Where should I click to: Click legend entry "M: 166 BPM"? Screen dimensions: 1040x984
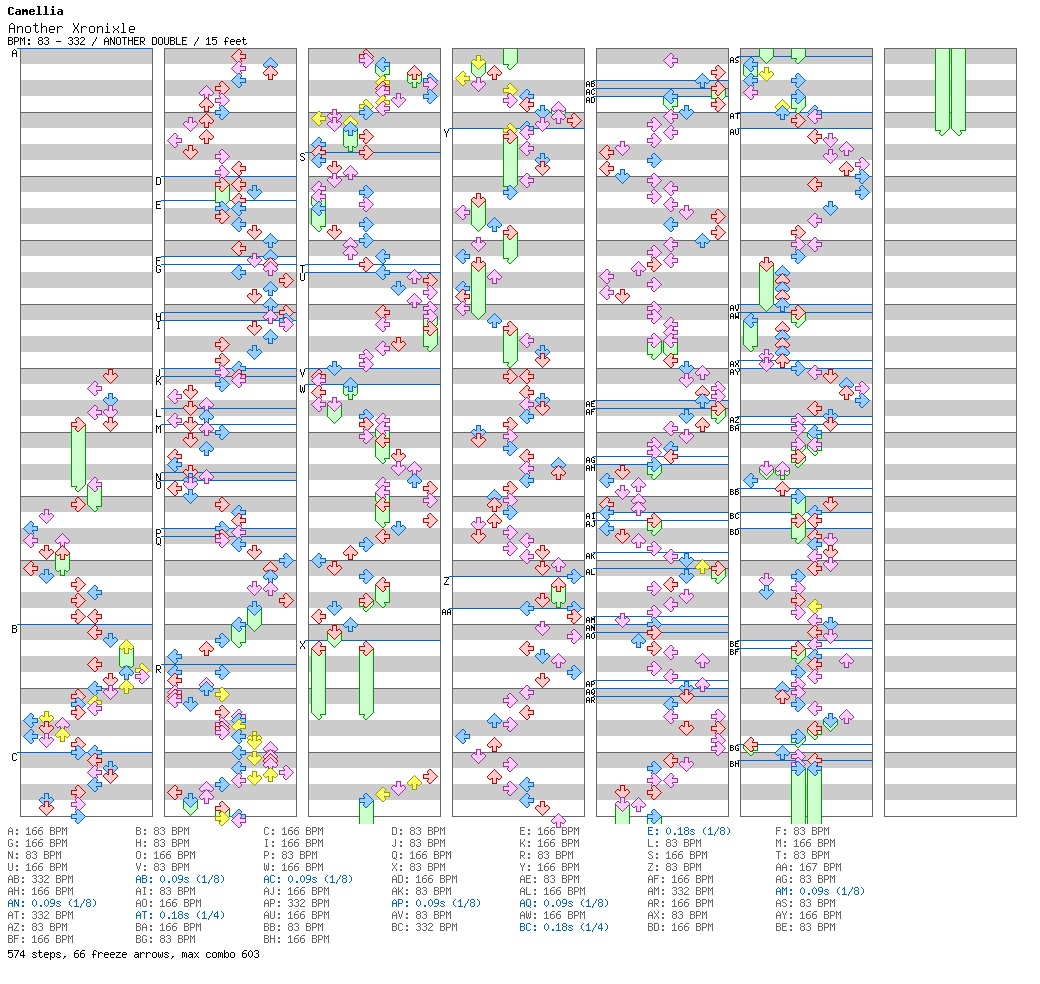tap(805, 843)
